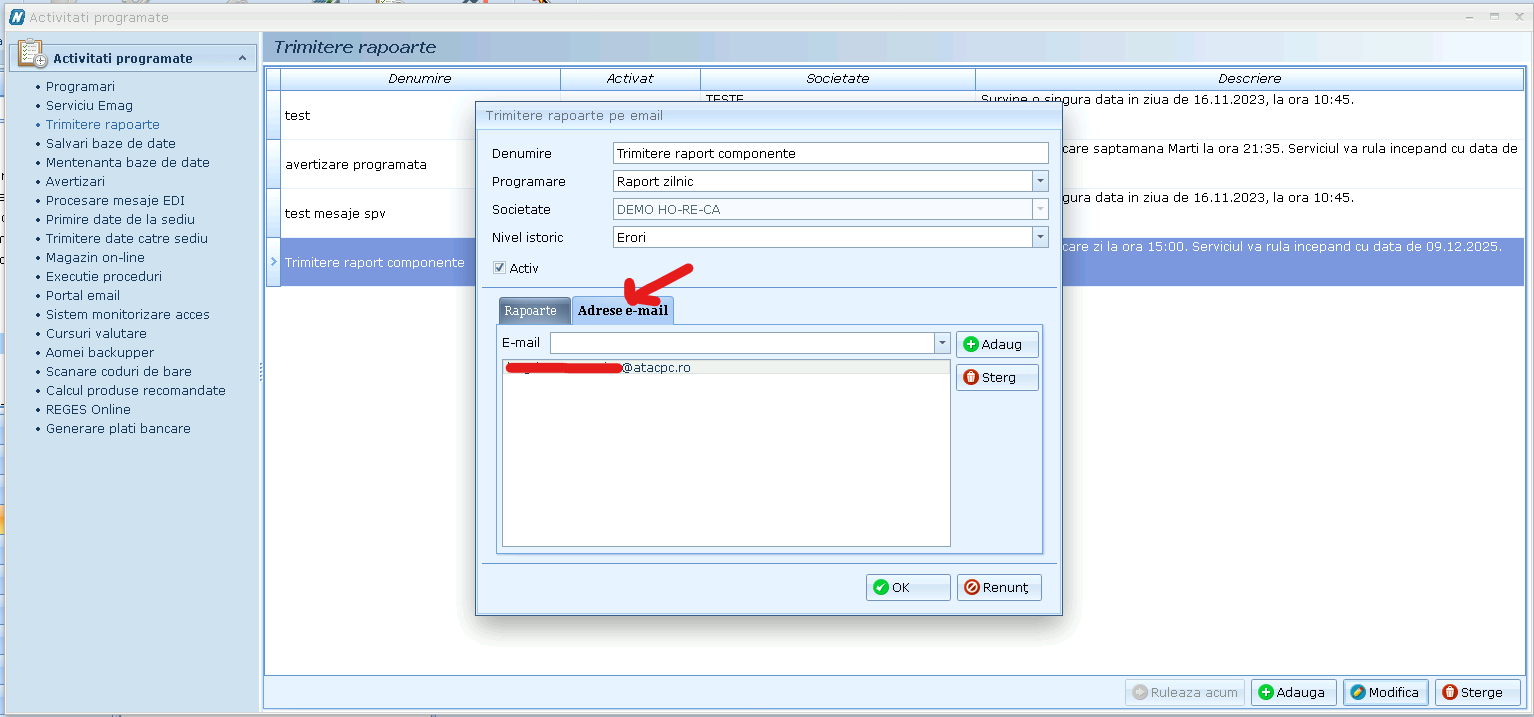The width and height of the screenshot is (1534, 717).
Task: Uncheck the Activ checkbox
Action: [500, 268]
